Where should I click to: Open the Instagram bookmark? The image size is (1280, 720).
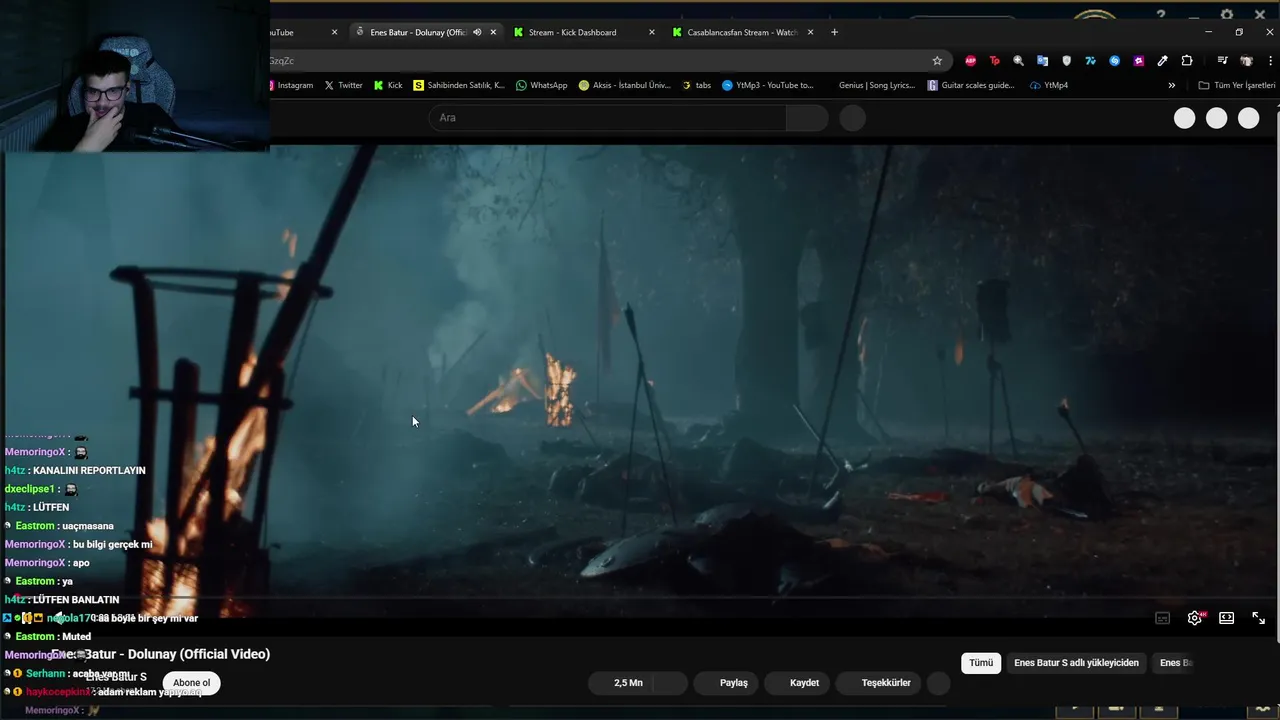(291, 85)
